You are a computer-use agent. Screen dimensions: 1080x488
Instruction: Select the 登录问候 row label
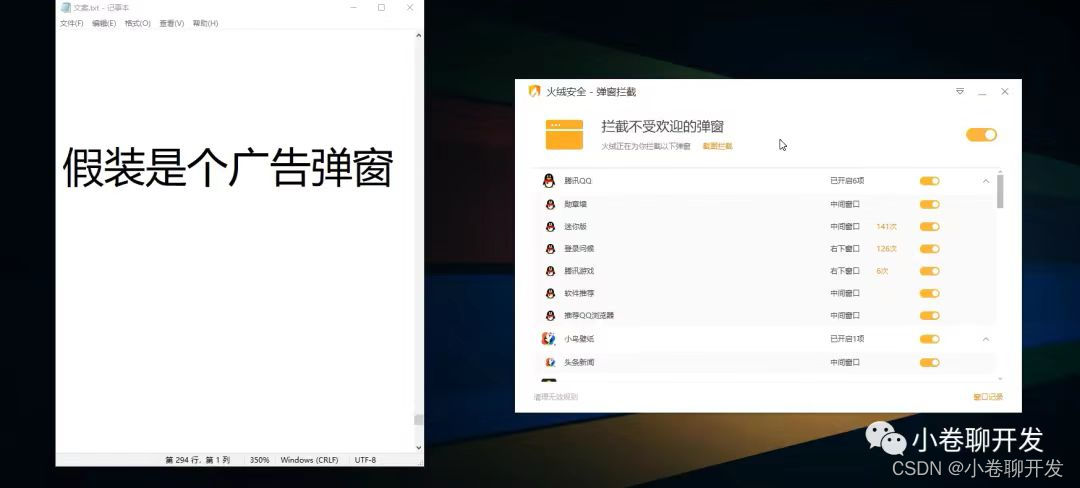click(579, 249)
